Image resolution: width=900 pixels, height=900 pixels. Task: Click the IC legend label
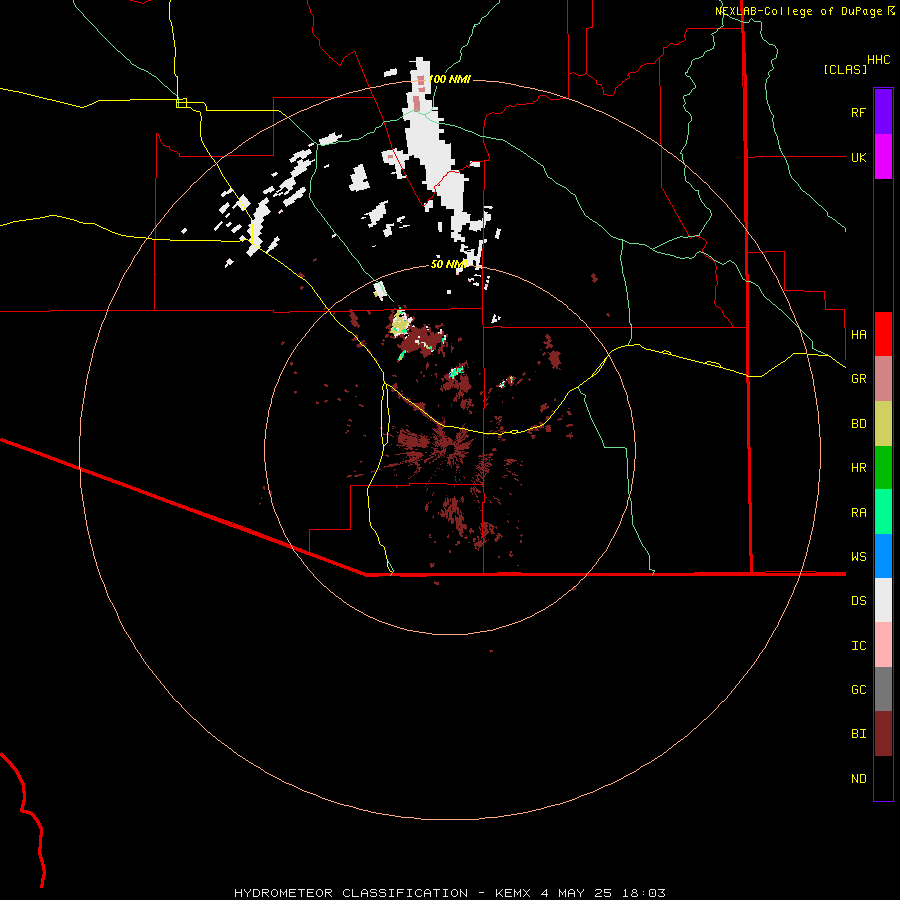pyautogui.click(x=859, y=646)
